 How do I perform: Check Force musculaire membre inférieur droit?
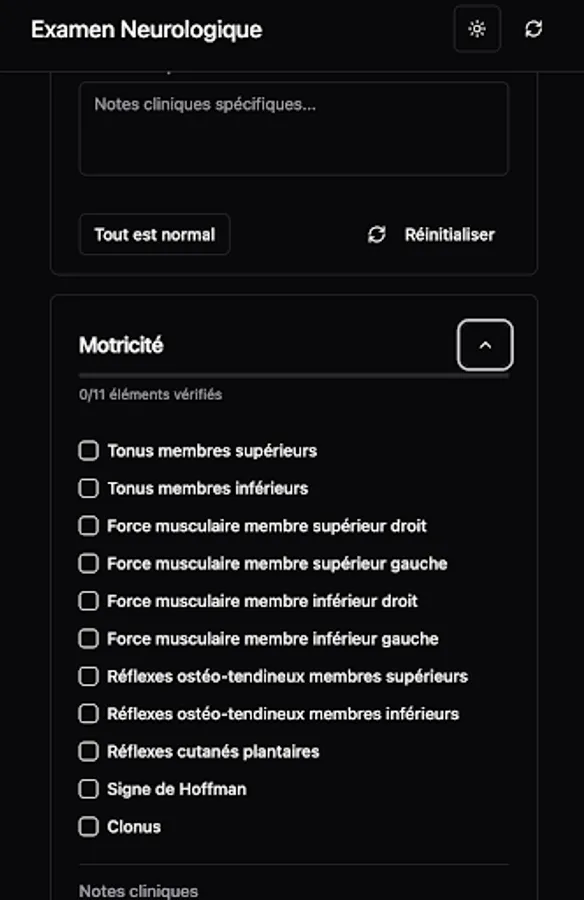pos(87,601)
